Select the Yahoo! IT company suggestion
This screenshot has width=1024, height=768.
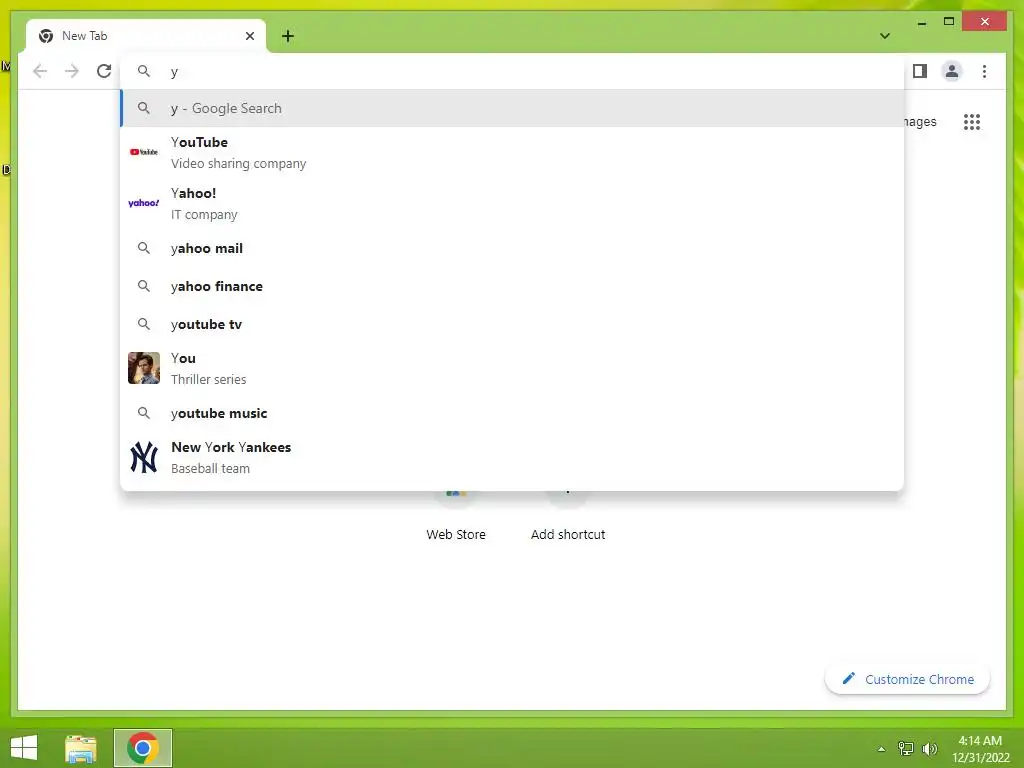point(513,203)
